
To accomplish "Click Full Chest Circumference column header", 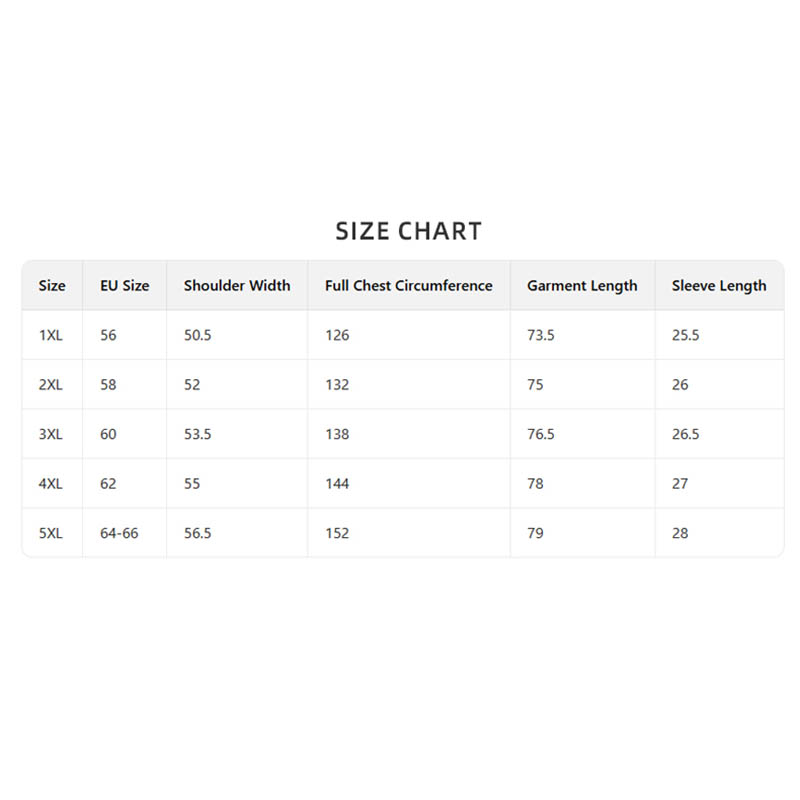I will [408, 286].
